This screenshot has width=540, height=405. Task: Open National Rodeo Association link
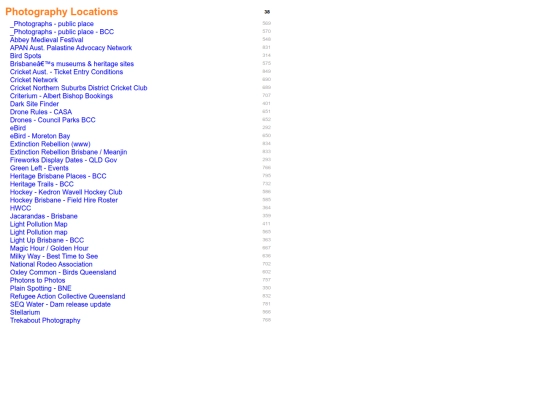51,264
